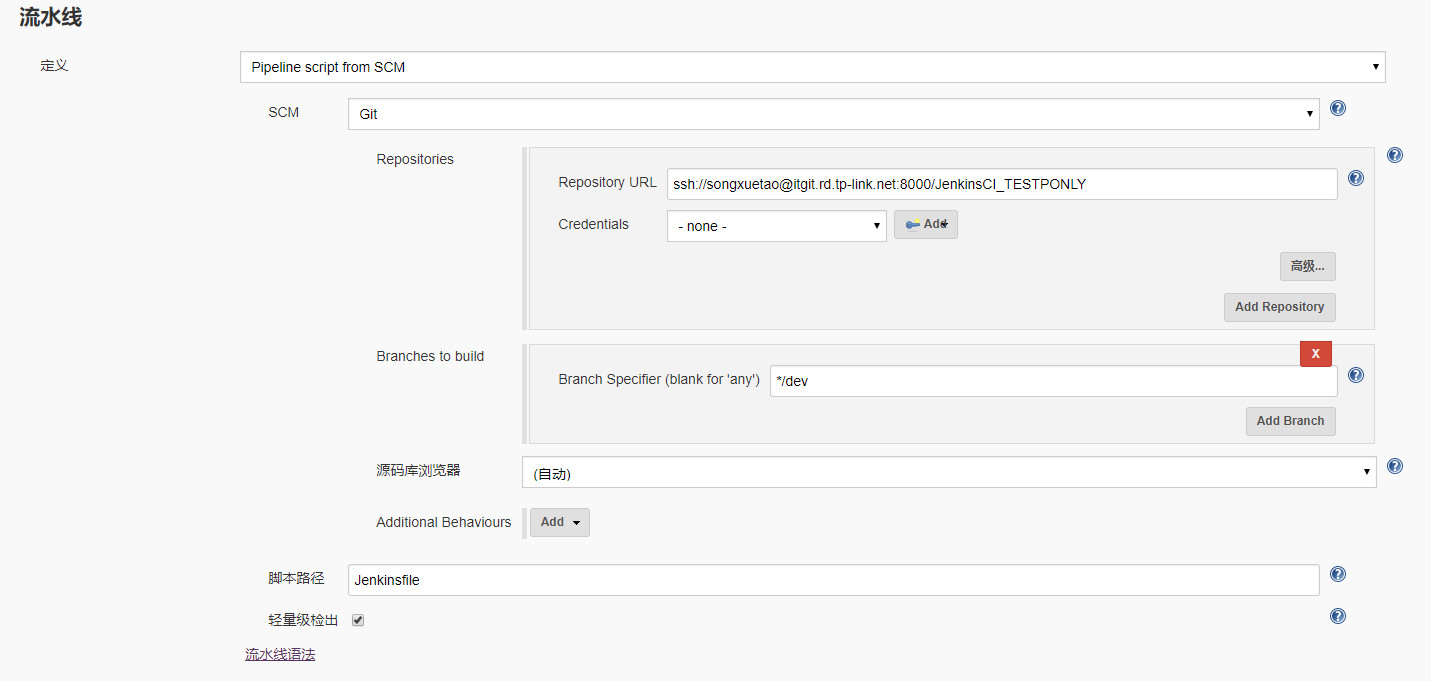Open the Credentials none dropdown

coord(776,226)
